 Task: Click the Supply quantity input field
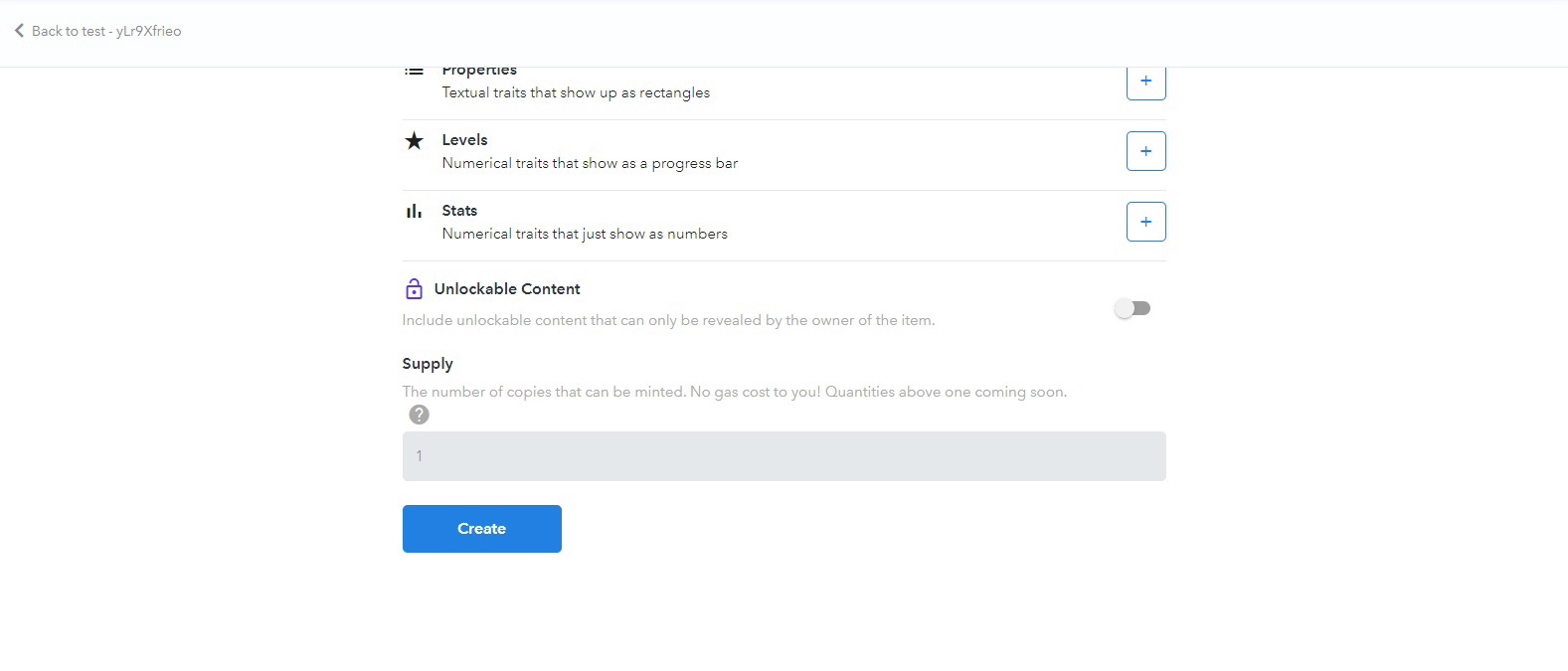pyautogui.click(x=784, y=456)
